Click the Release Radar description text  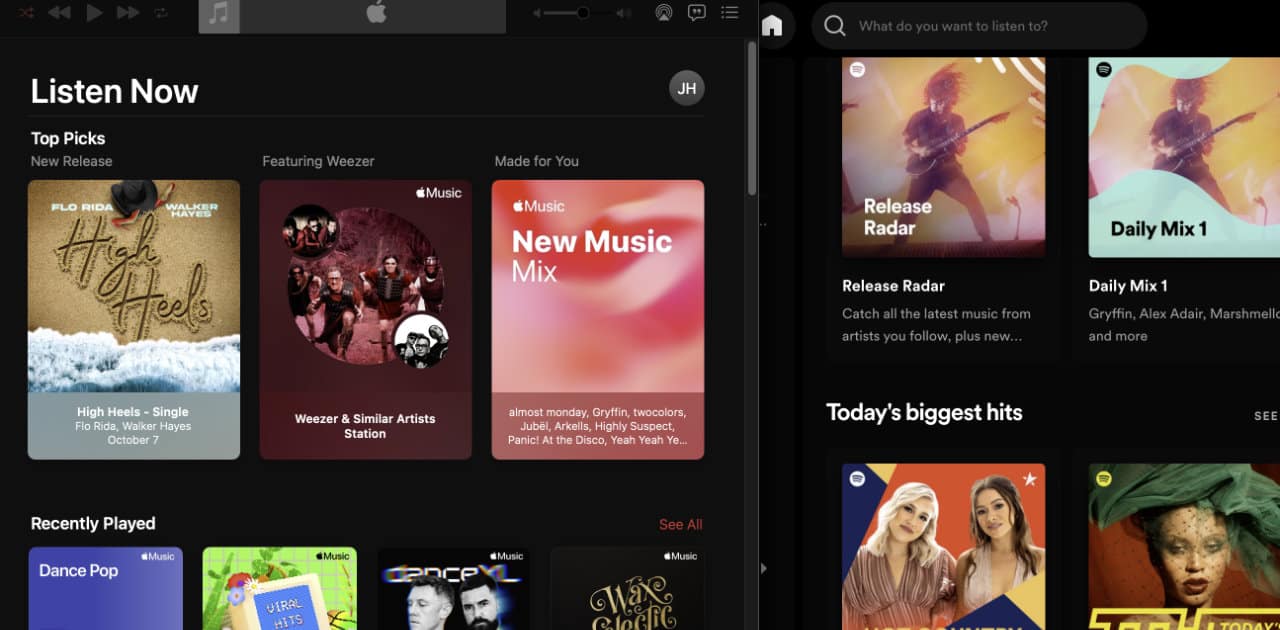(936, 325)
